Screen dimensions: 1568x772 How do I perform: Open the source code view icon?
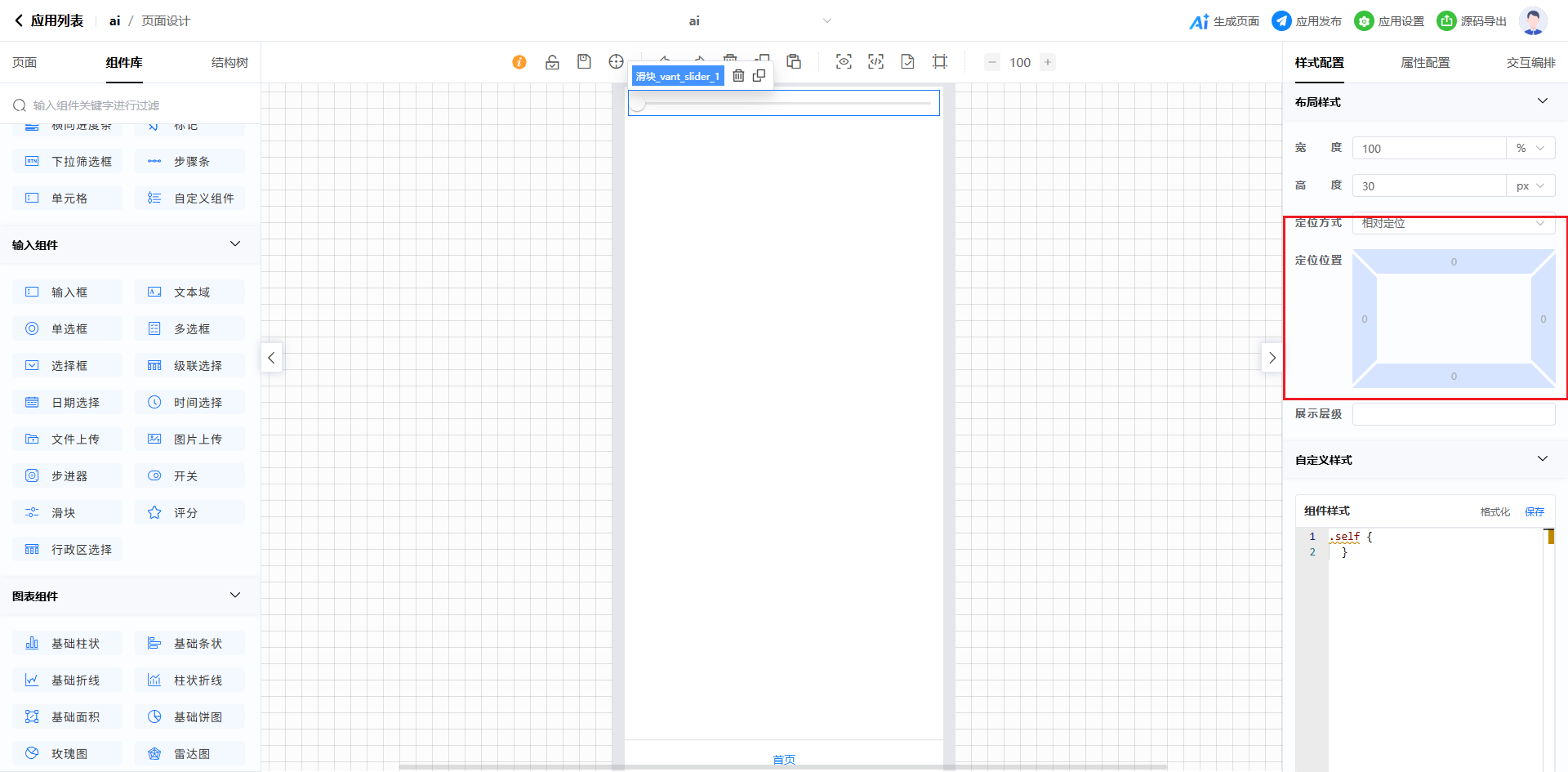875,62
